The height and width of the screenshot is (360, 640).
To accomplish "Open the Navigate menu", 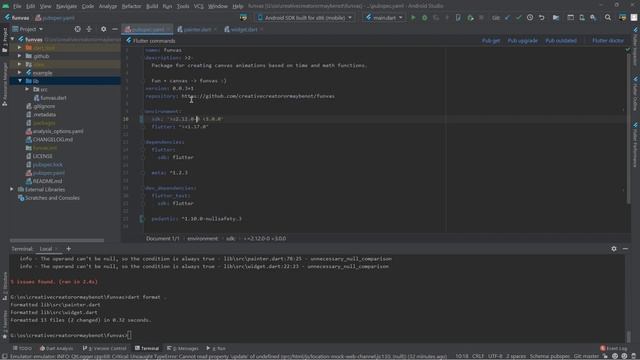I will point(66,6).
